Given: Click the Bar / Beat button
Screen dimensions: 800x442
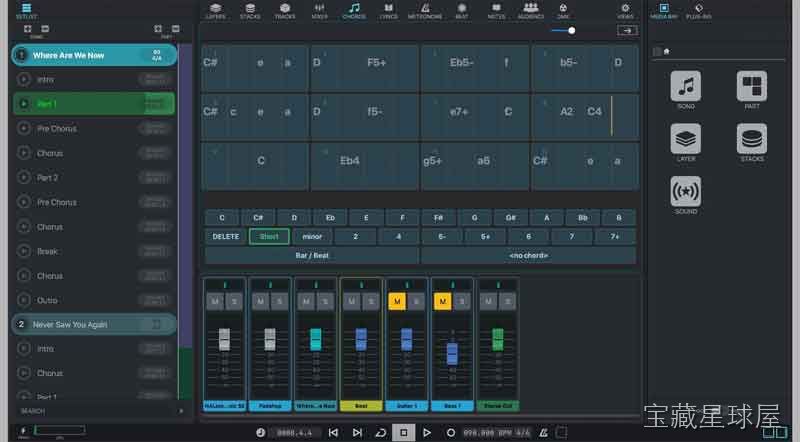Looking at the screenshot, I should (x=312, y=255).
